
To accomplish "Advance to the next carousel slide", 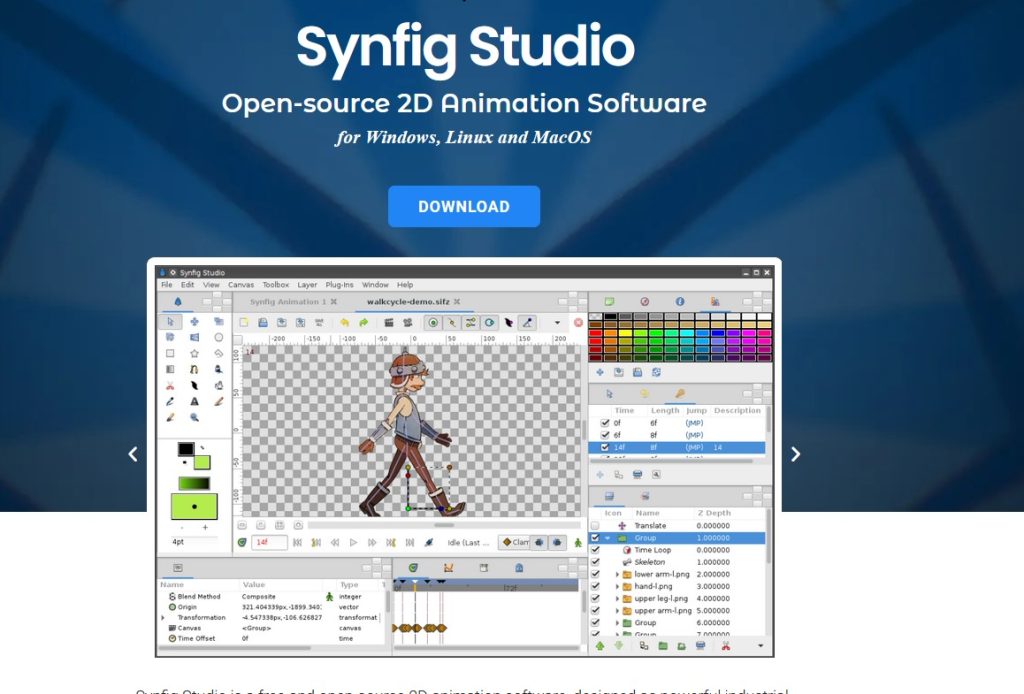I will [x=795, y=454].
